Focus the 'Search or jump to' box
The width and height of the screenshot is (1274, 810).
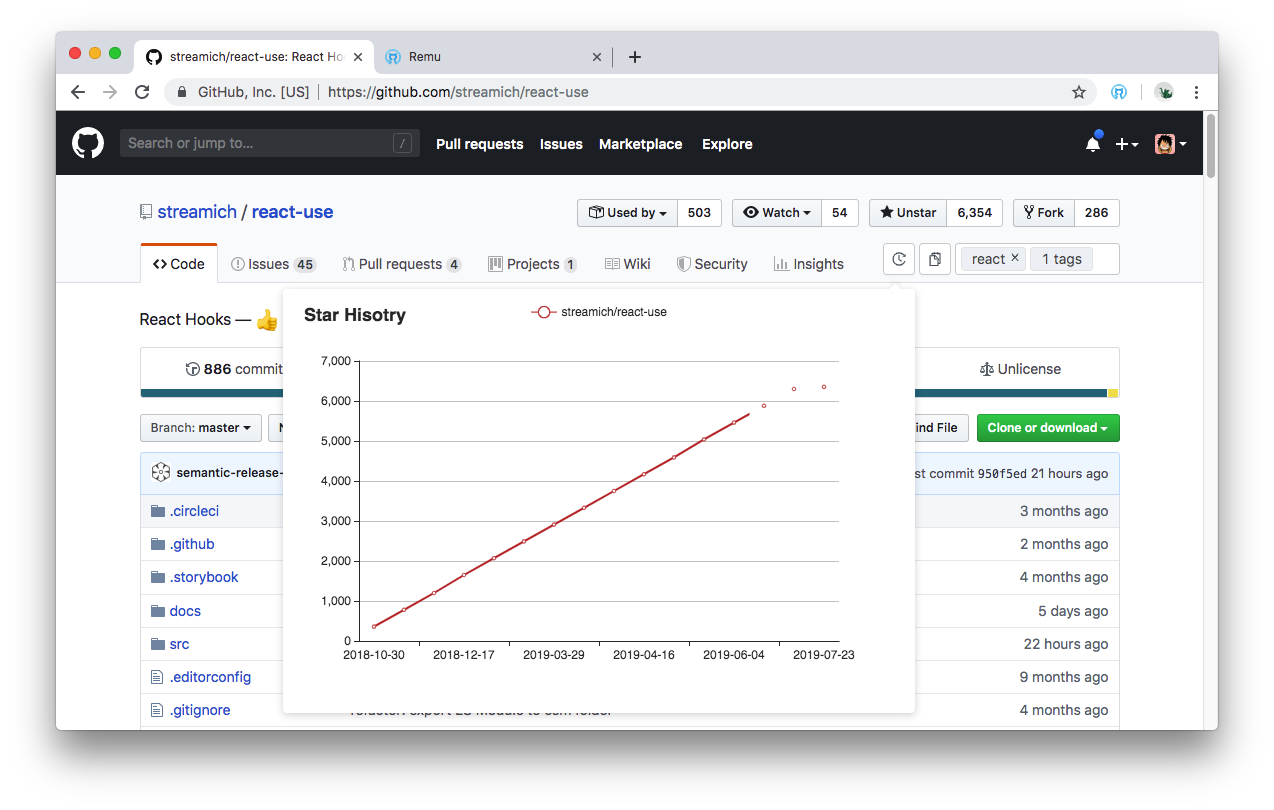point(270,143)
